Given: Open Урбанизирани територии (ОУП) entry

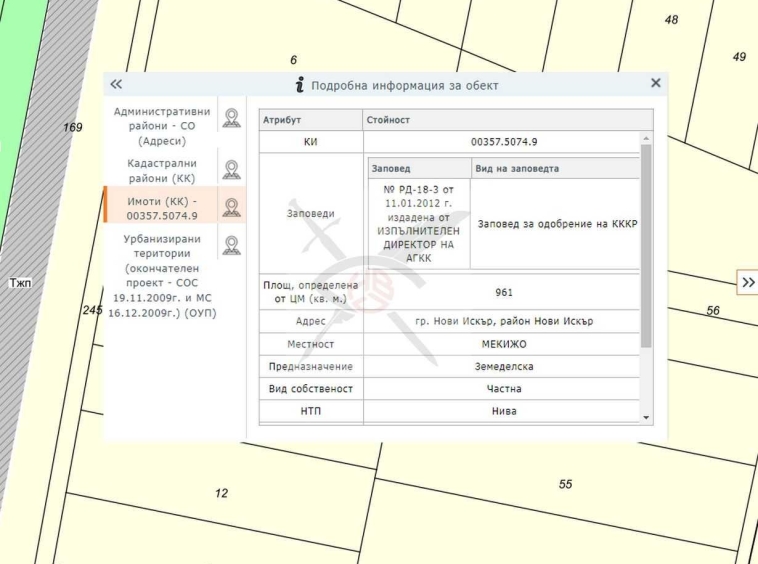Looking at the screenshot, I should pyautogui.click(x=162, y=276).
